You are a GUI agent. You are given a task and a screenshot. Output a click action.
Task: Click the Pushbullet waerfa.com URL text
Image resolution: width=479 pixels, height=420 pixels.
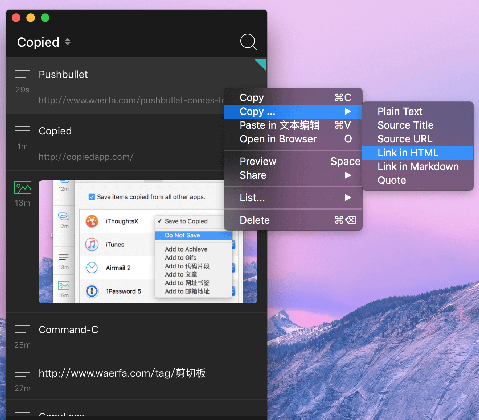click(x=131, y=100)
